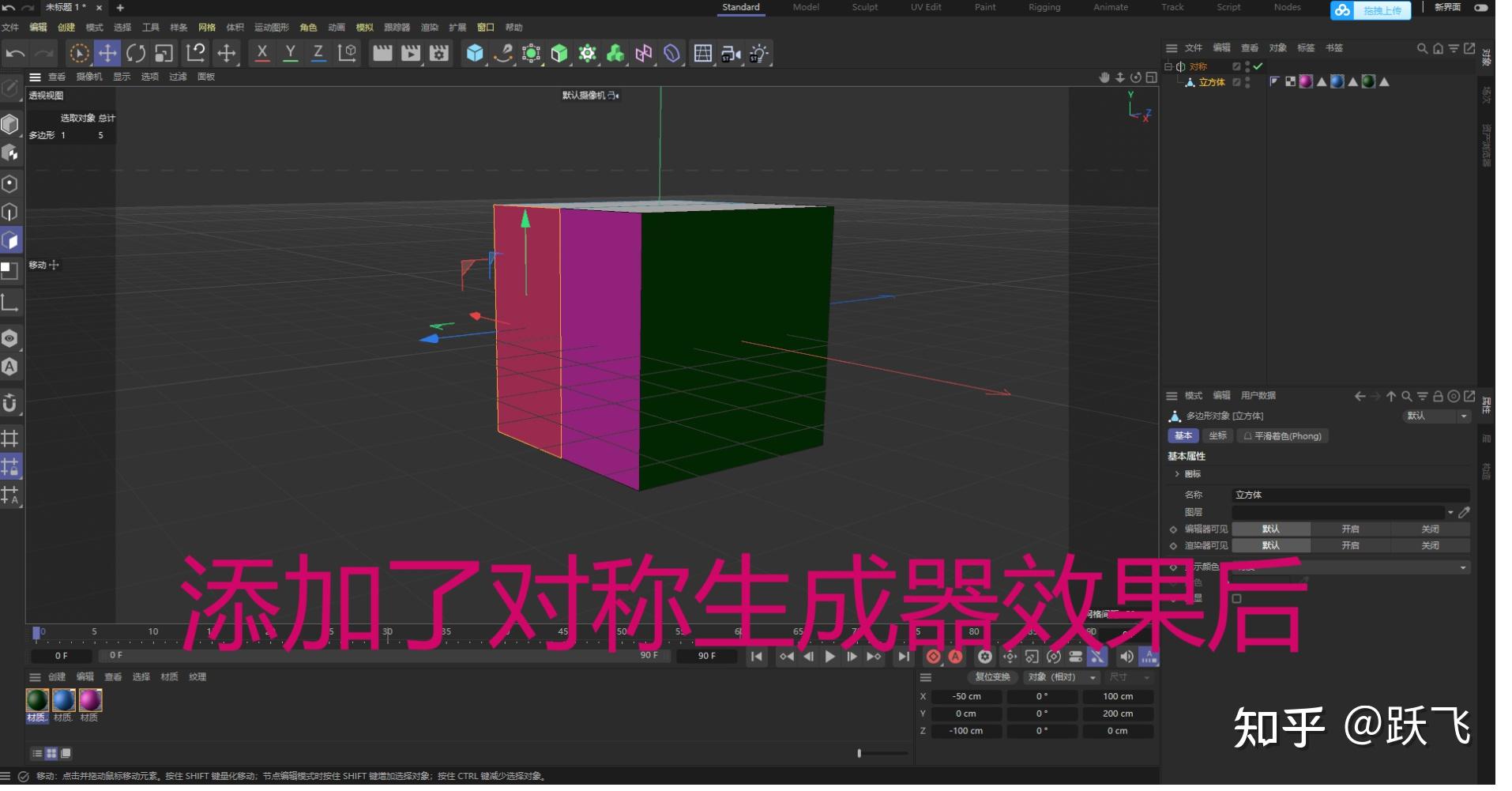
Task: Disable the Y axis lock toggle
Action: 290,53
